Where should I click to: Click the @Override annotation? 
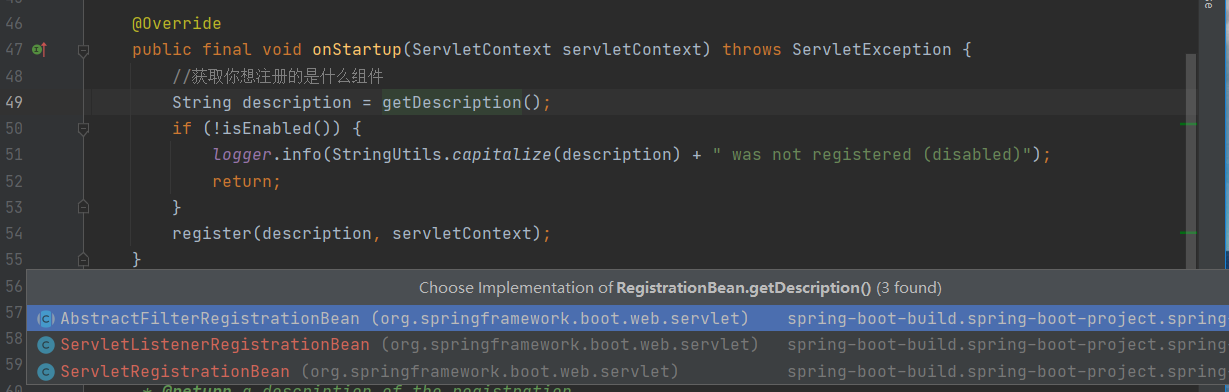click(177, 23)
